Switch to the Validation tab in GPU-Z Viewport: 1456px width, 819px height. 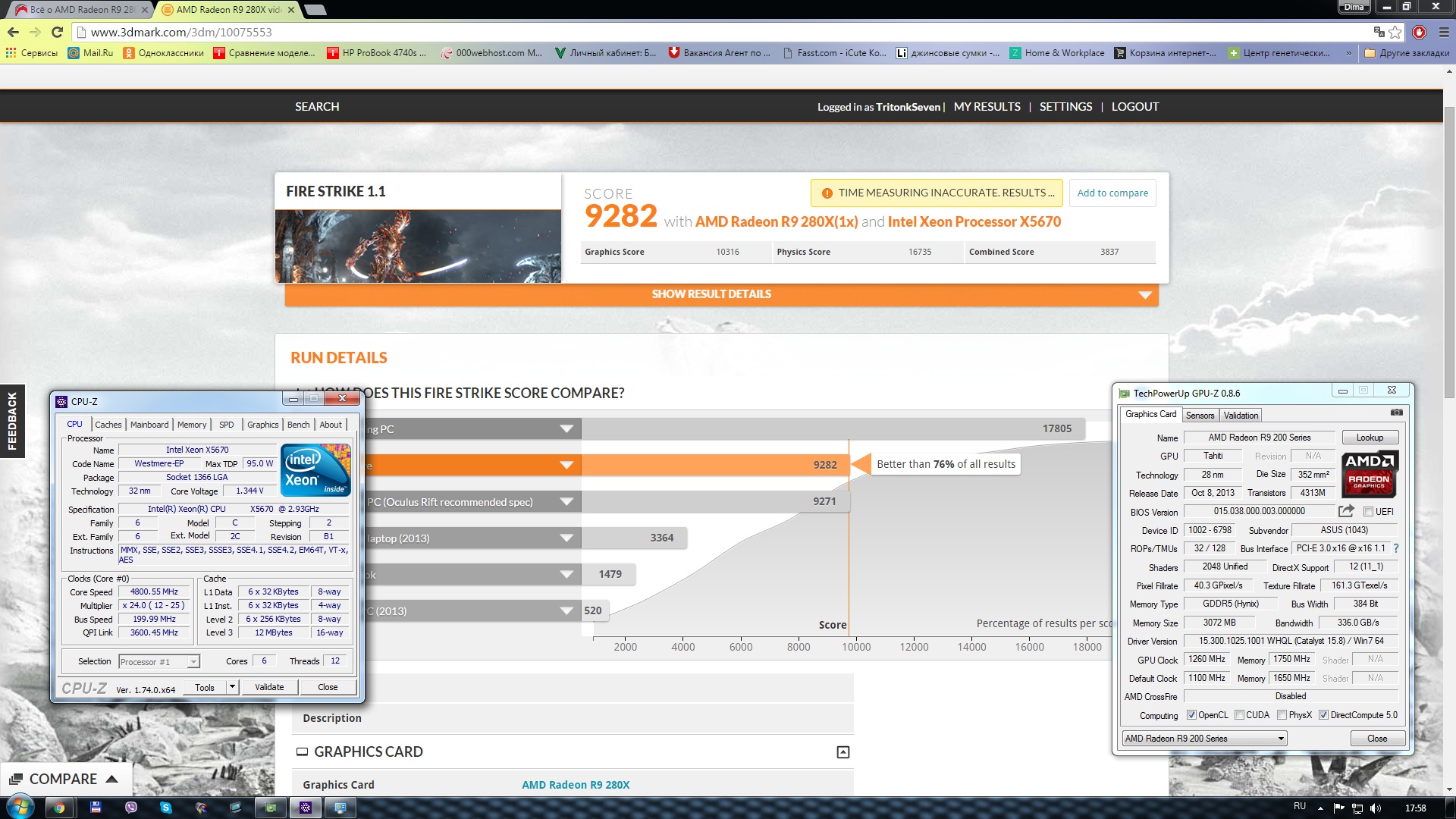pyautogui.click(x=1241, y=416)
